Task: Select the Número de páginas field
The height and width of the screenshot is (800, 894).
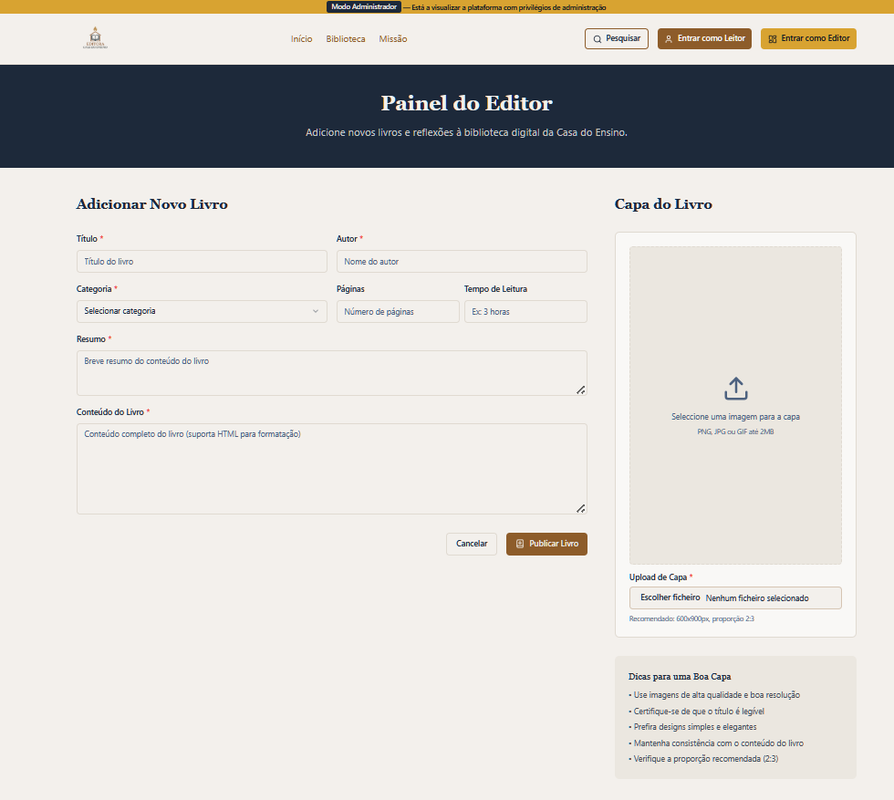Action: (x=397, y=312)
